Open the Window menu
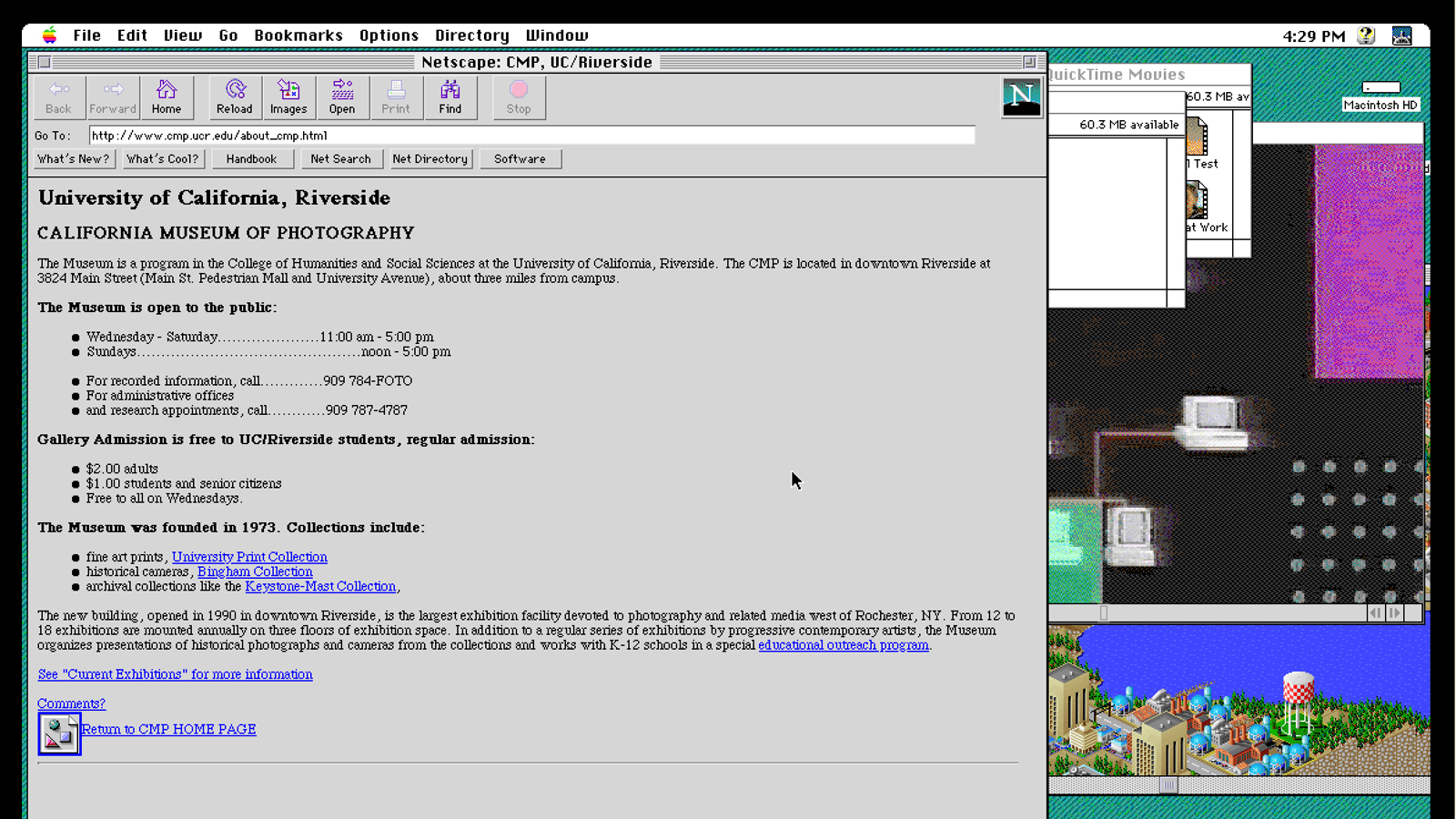The image size is (1456, 819). pyautogui.click(x=557, y=35)
